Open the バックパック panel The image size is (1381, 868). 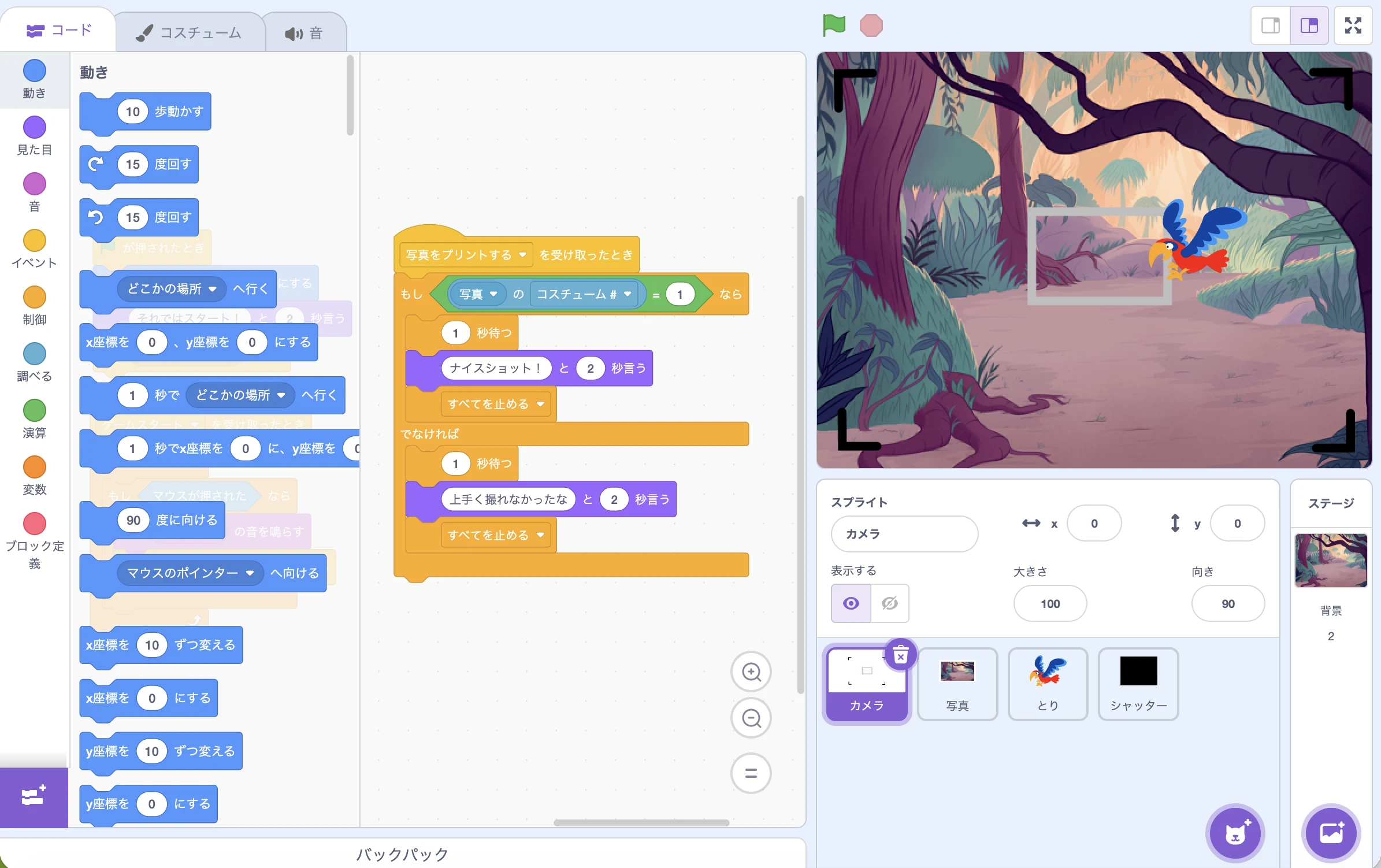click(402, 854)
